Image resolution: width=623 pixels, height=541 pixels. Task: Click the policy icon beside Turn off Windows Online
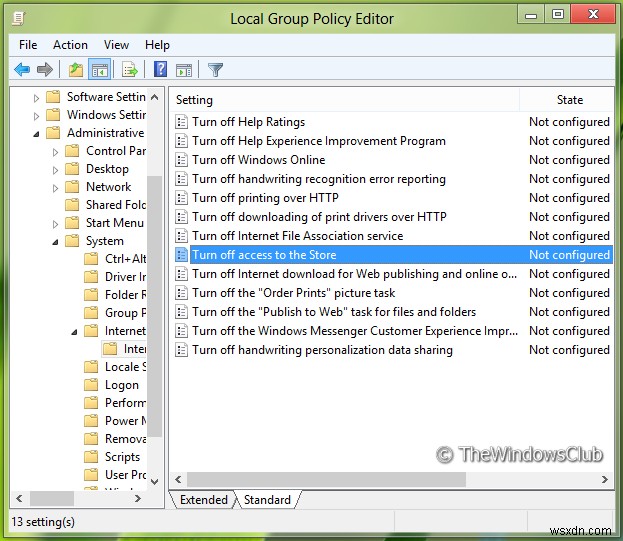[x=182, y=160]
